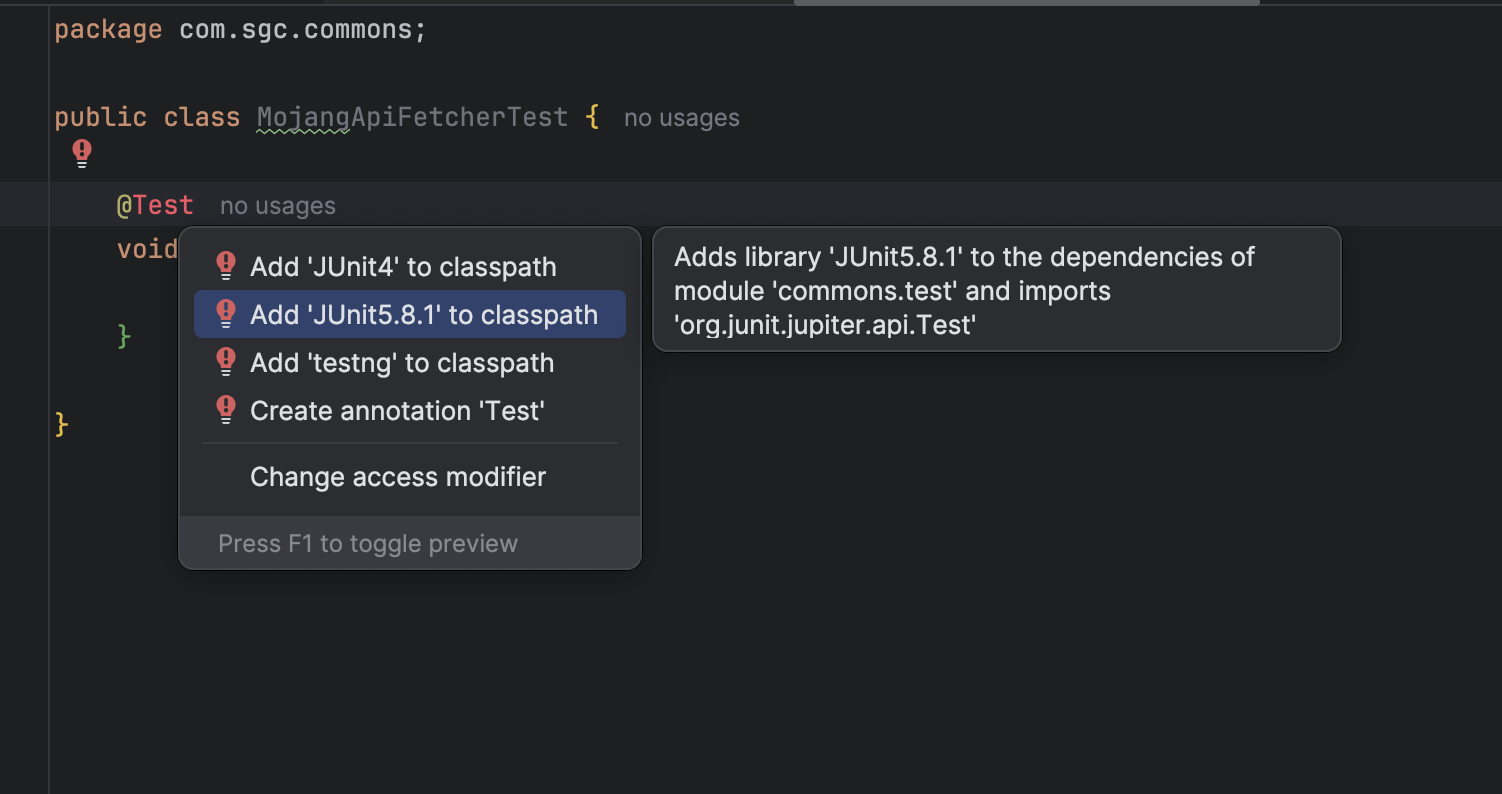Open 'no usages' hint next to @Test
Image resolution: width=1502 pixels, height=794 pixels.
(277, 206)
